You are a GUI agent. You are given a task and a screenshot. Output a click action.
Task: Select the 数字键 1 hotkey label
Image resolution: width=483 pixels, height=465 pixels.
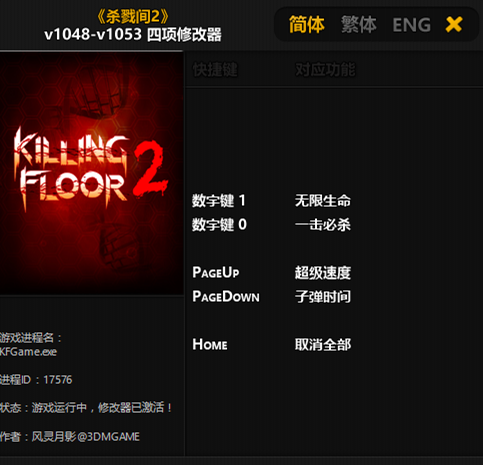point(219,201)
